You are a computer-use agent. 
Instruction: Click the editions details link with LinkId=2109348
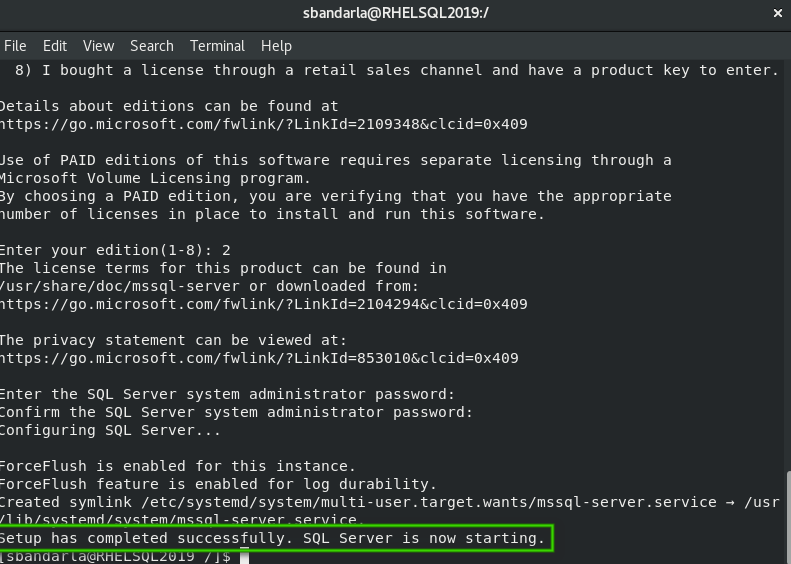point(263,124)
